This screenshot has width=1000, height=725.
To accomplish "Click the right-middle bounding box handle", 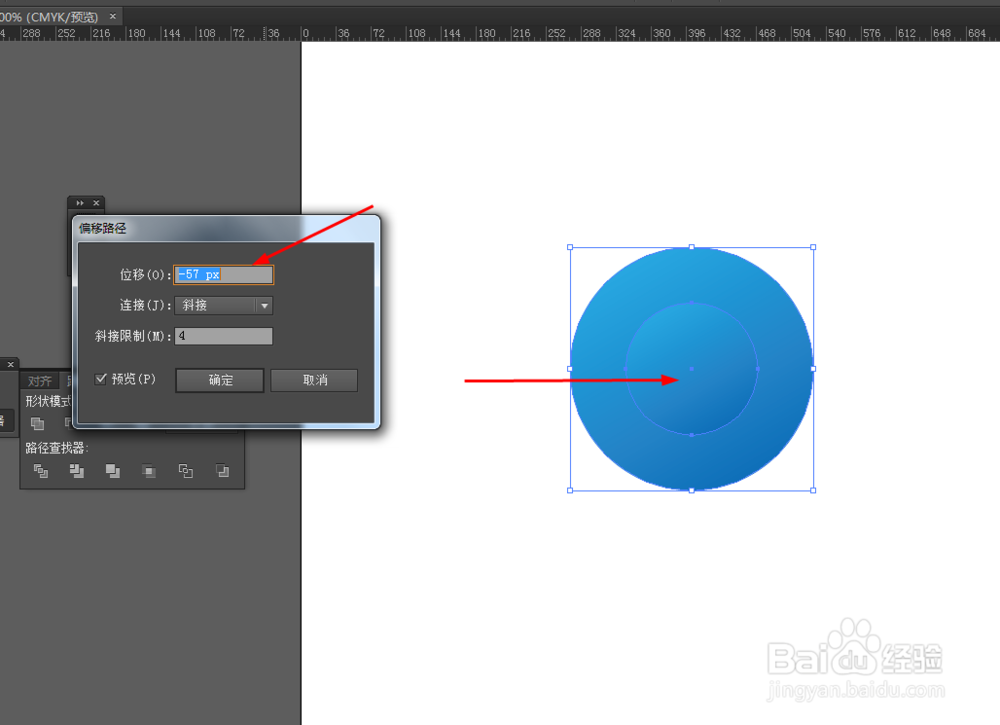I will (x=813, y=369).
